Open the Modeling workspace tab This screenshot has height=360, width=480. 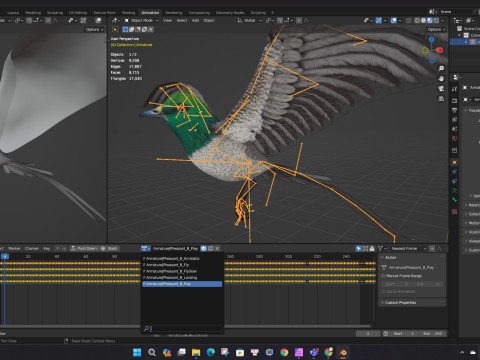tap(33, 13)
